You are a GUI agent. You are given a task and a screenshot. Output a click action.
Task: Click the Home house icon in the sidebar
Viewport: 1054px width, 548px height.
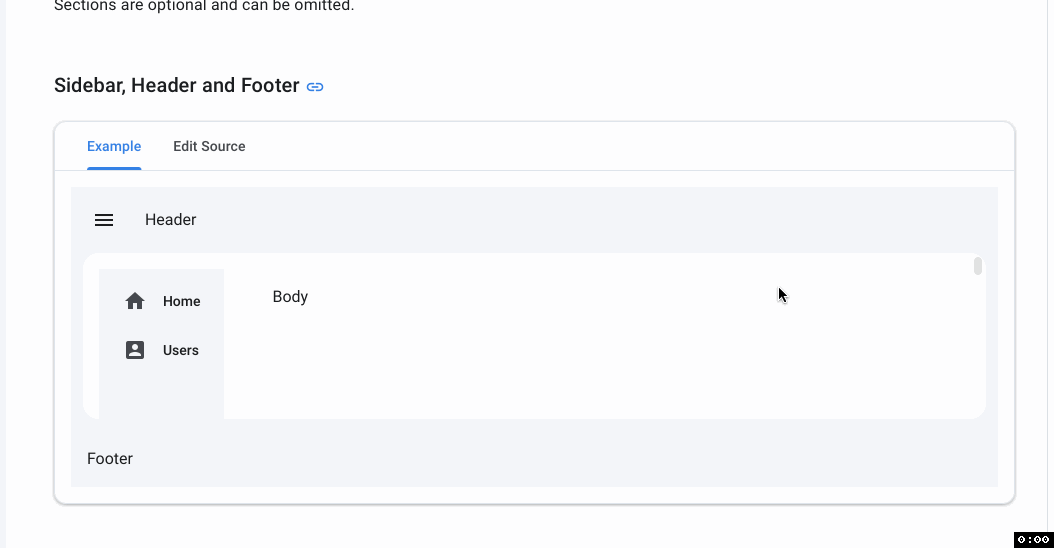click(x=135, y=301)
